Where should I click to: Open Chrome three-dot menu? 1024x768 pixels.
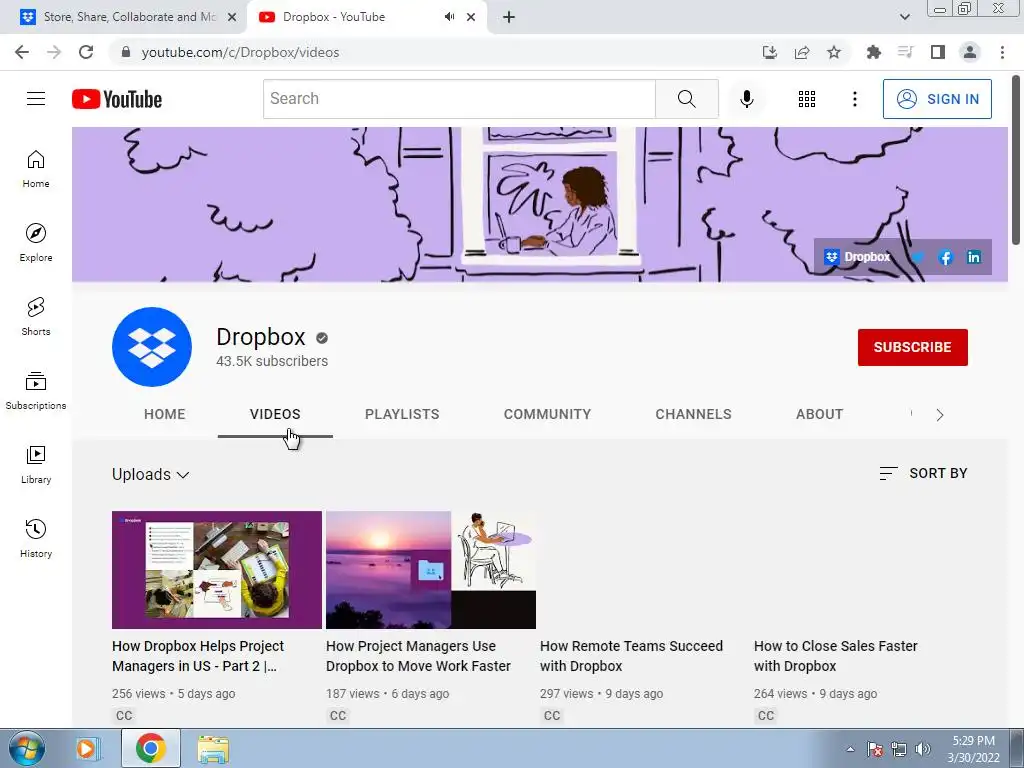point(1002,52)
